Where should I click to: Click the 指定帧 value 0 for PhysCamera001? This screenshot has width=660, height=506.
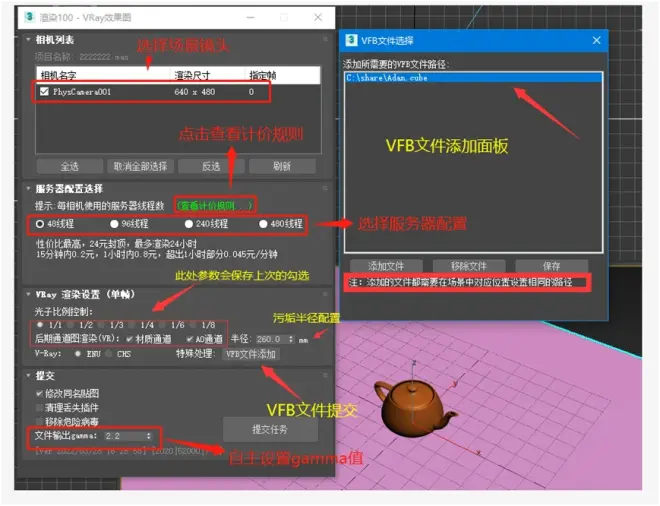point(251,92)
